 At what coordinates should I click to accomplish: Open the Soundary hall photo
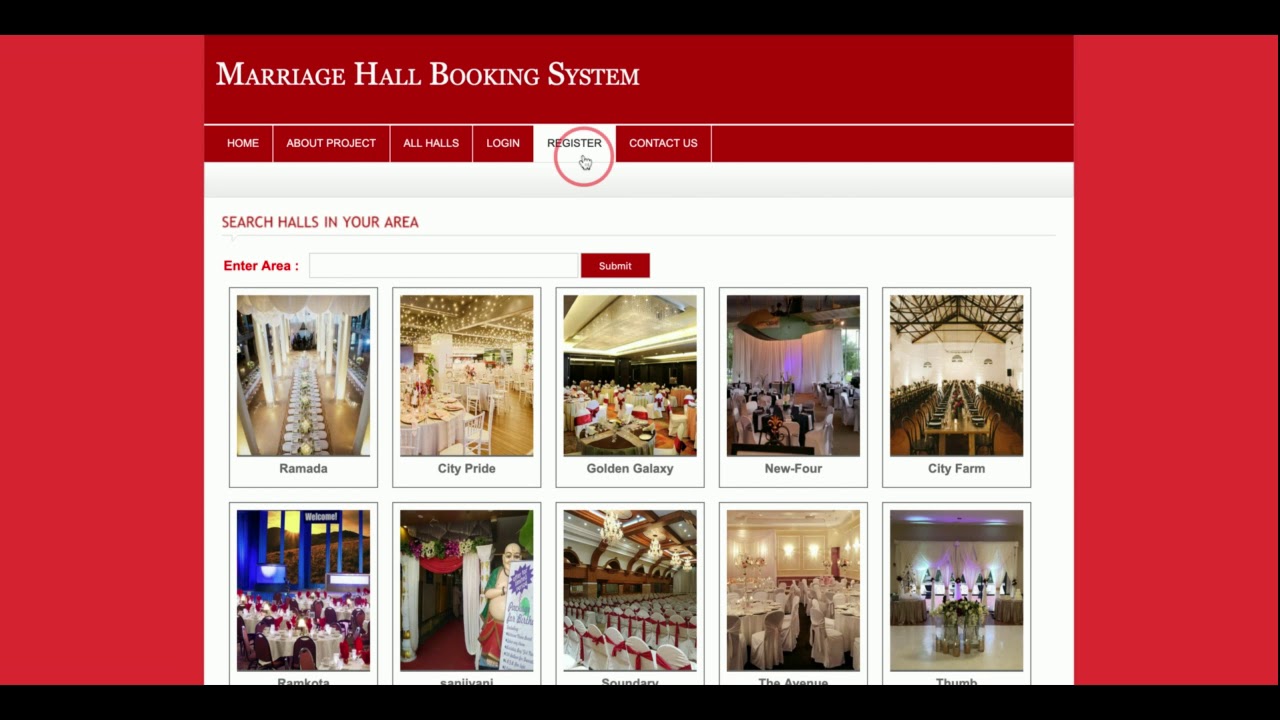(630, 590)
